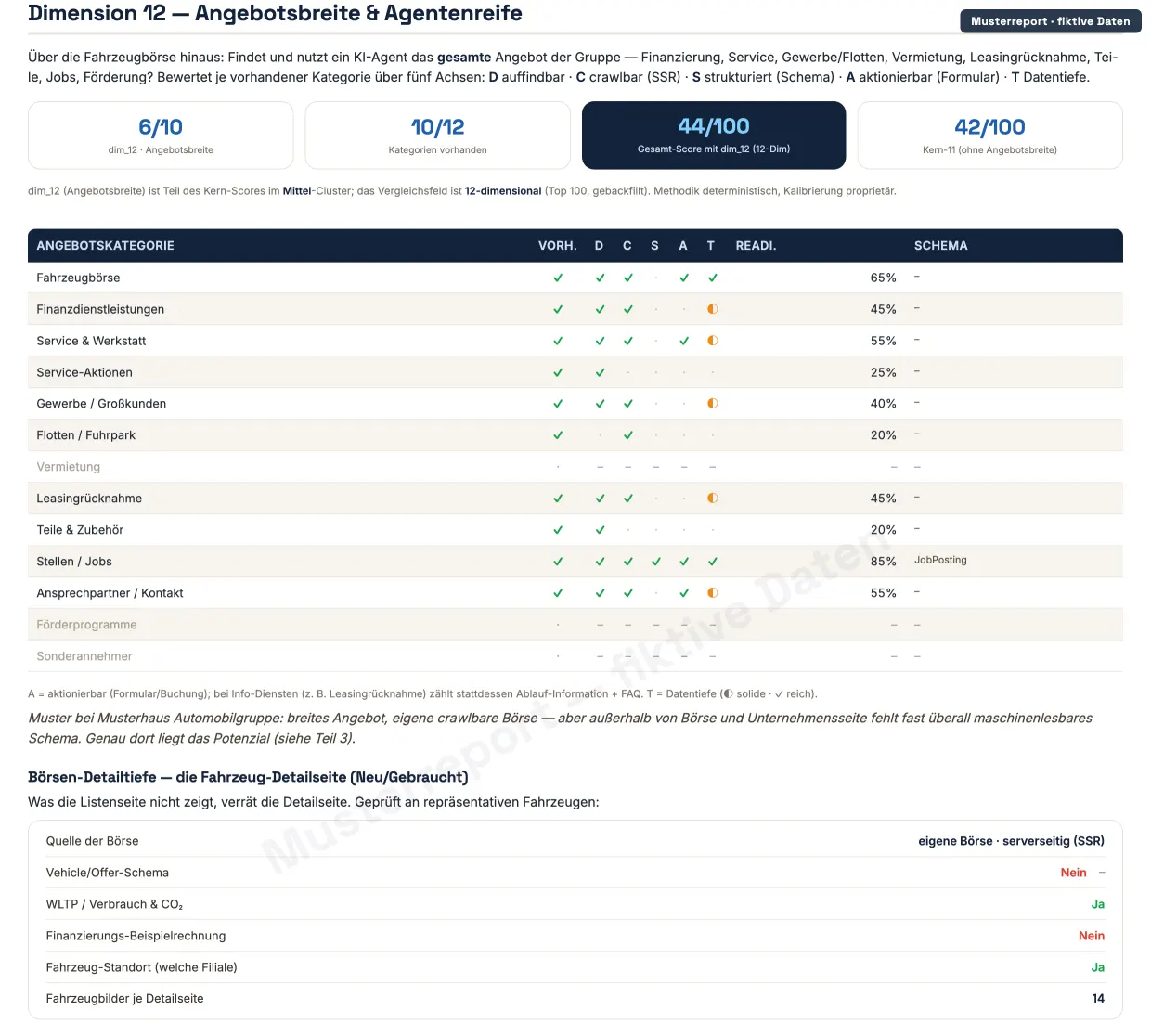Click the Ja value for WLTP / Verbrauch

point(1098,904)
